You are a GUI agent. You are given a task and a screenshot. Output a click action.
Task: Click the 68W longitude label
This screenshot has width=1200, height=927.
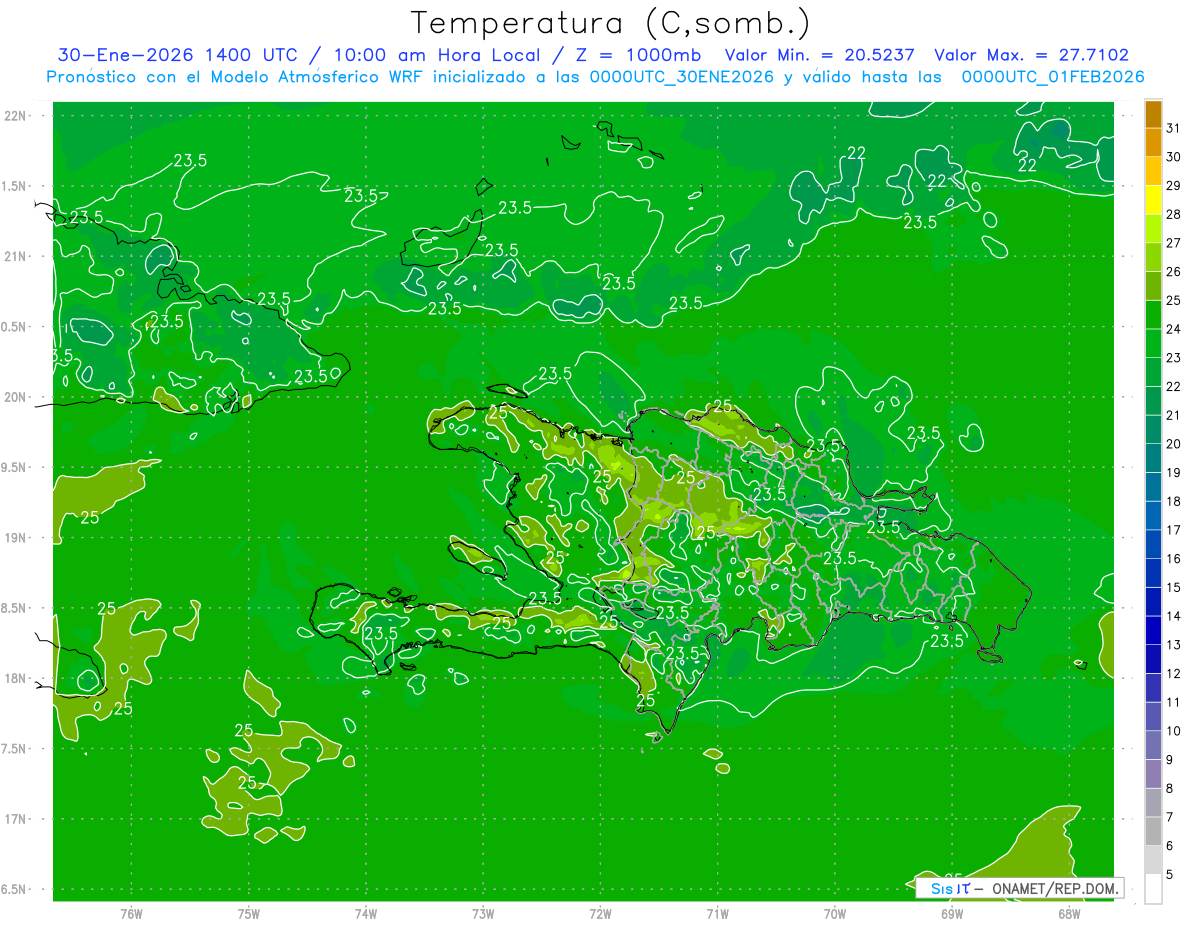pyautogui.click(x=1068, y=914)
